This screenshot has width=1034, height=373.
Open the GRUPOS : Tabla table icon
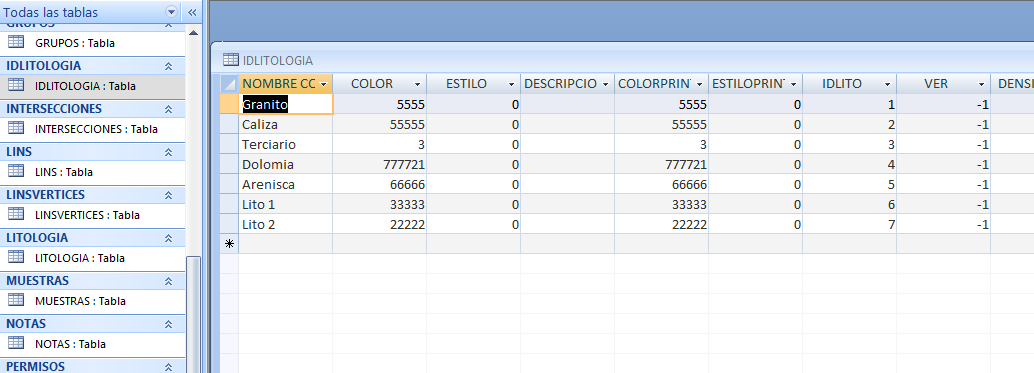[x=16, y=42]
